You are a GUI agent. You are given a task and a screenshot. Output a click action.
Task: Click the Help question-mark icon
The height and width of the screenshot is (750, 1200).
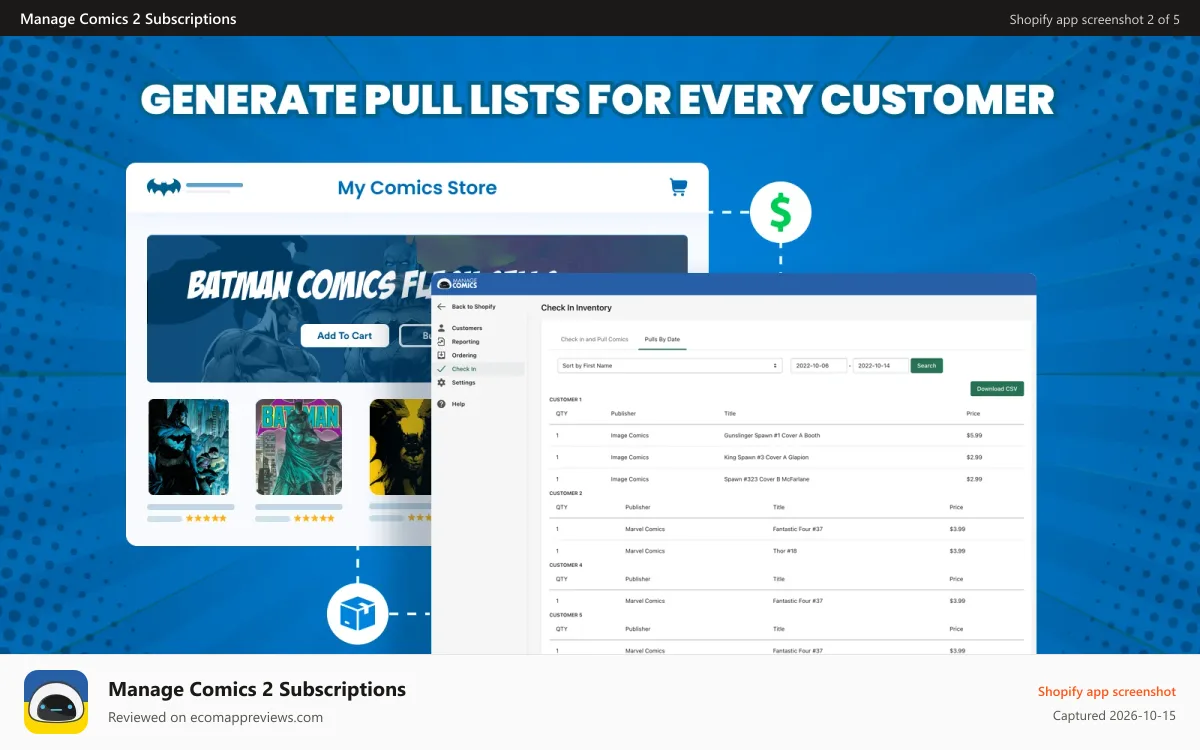441,404
